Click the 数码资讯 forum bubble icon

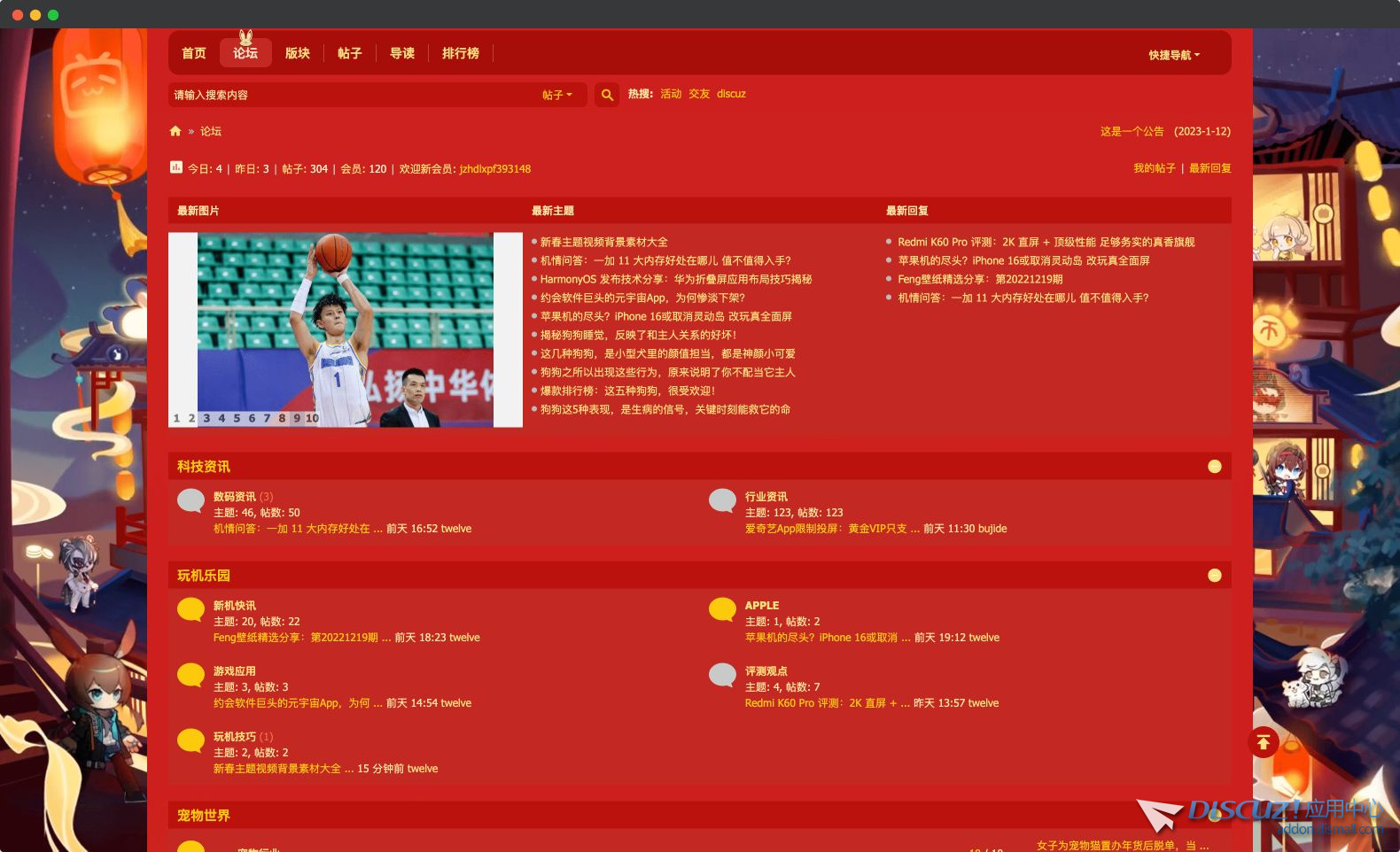[x=191, y=501]
